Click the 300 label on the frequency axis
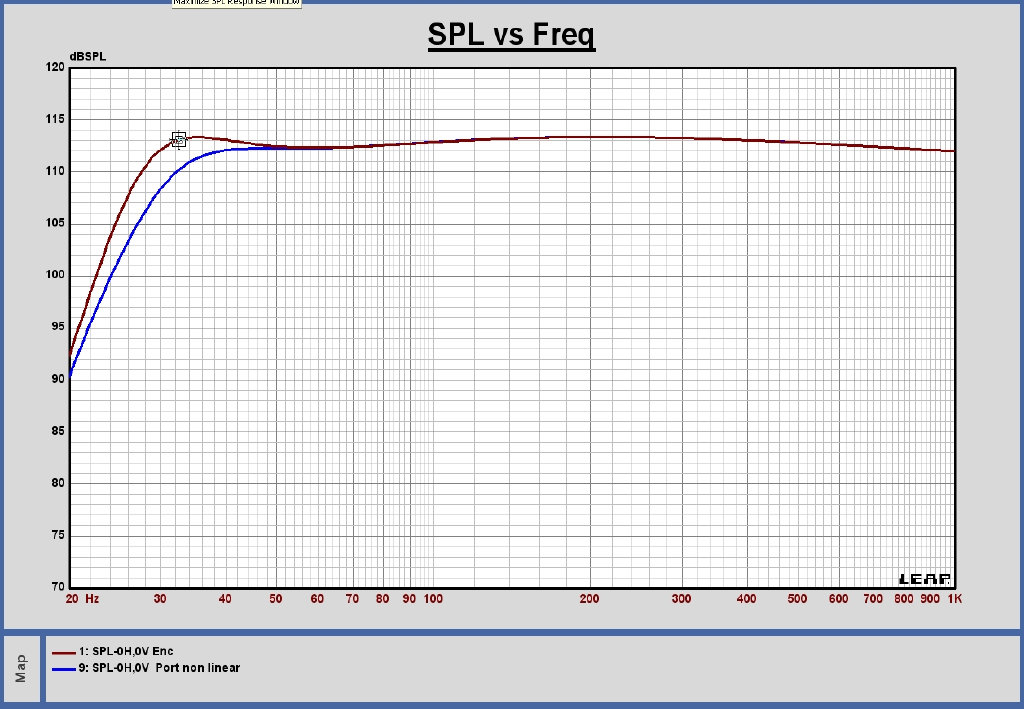 point(681,599)
